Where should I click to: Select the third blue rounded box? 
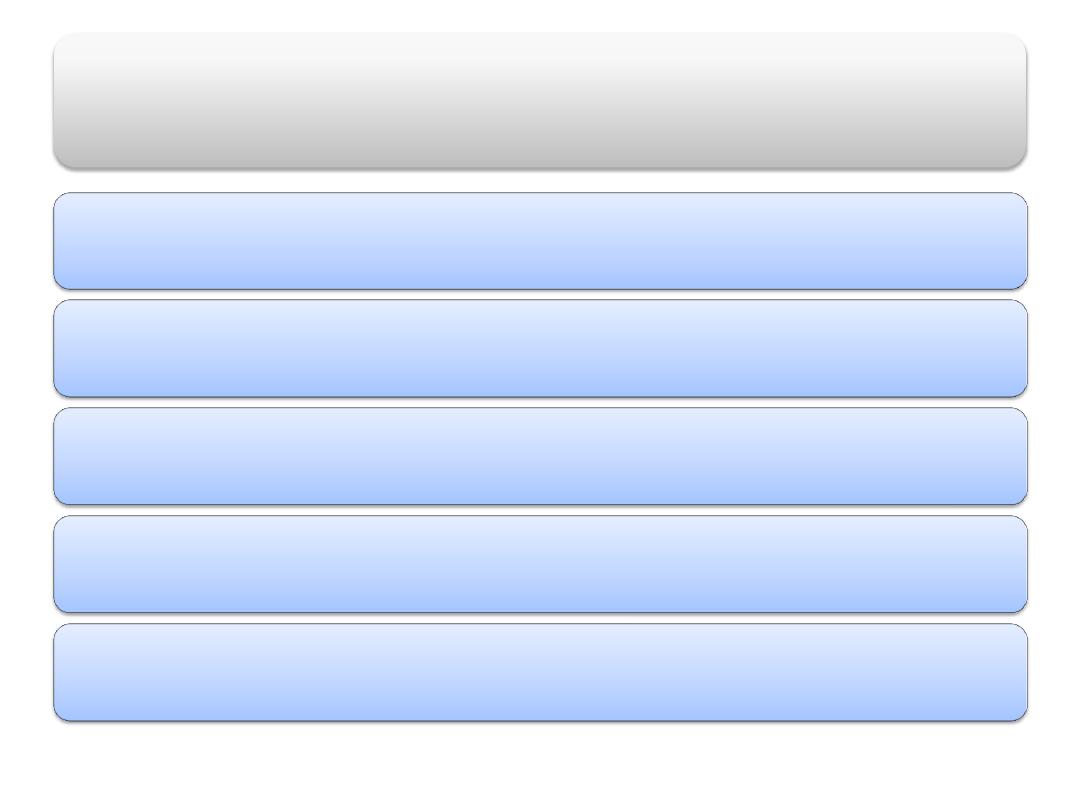[540, 456]
